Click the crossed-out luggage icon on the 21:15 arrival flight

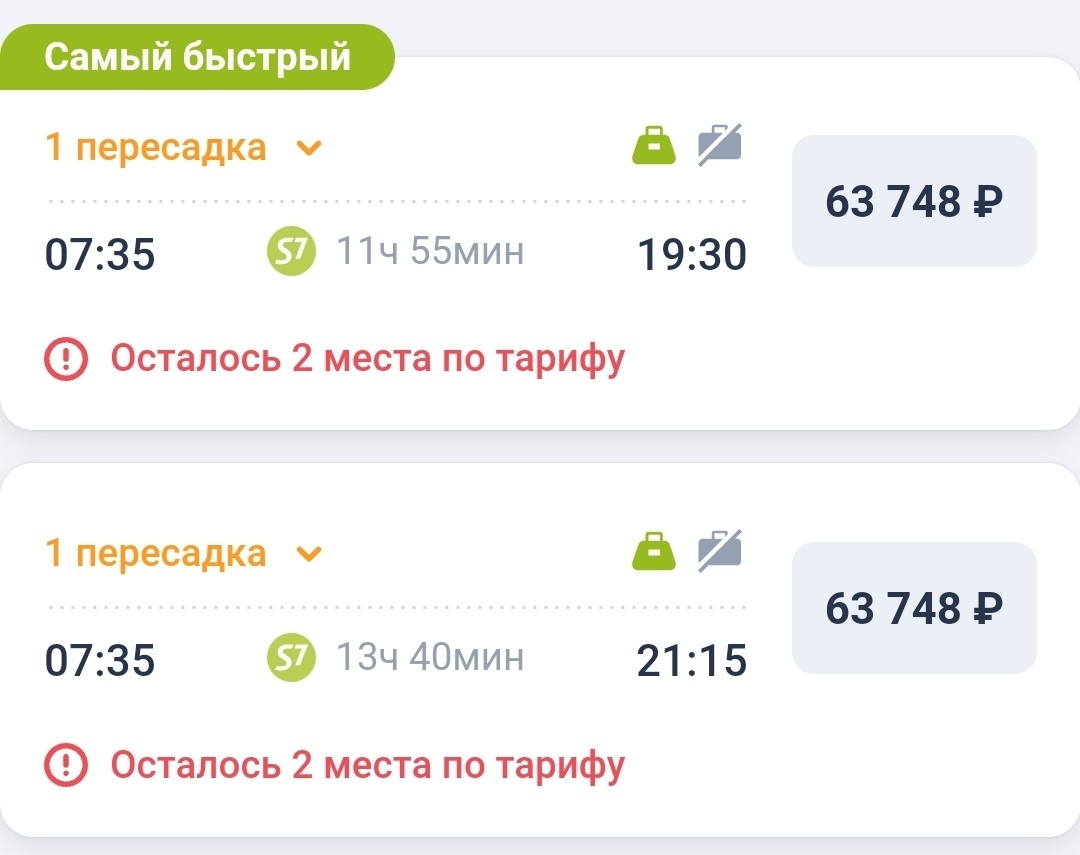719,551
